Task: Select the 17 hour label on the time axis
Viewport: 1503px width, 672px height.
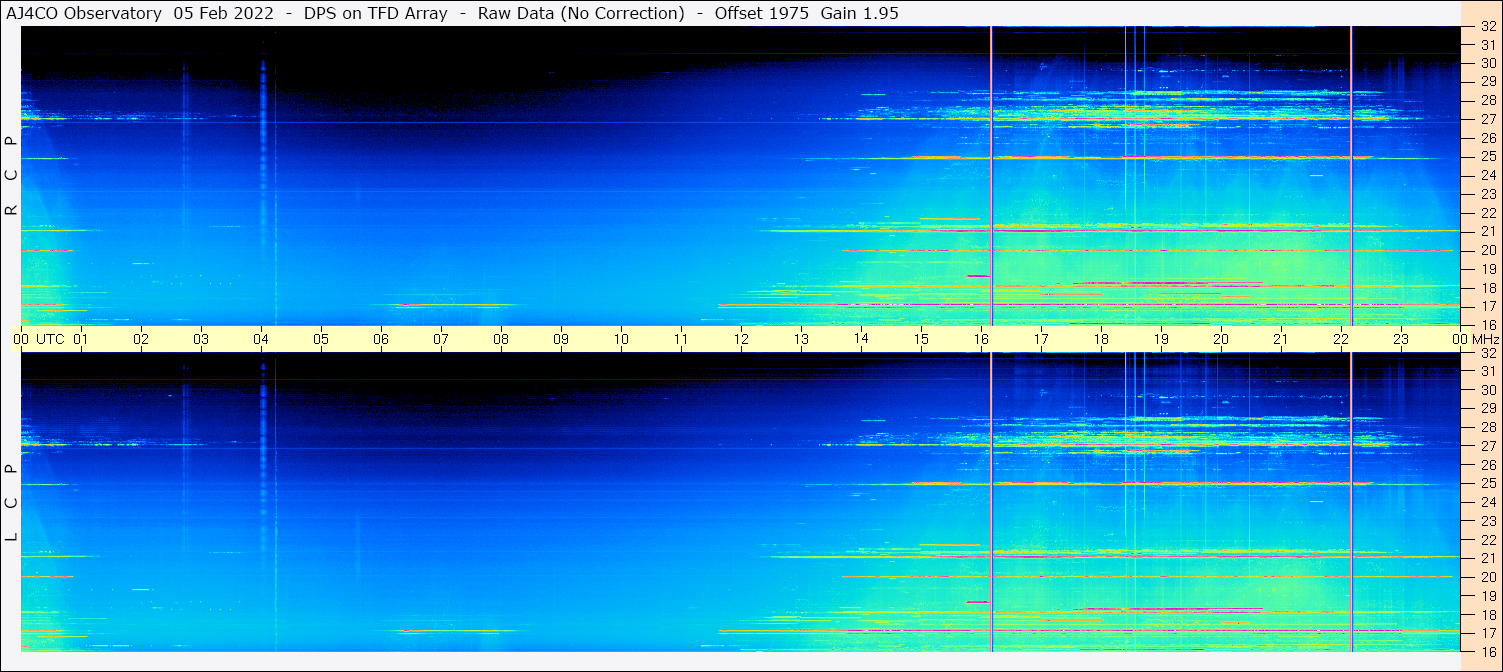Action: (x=1041, y=339)
